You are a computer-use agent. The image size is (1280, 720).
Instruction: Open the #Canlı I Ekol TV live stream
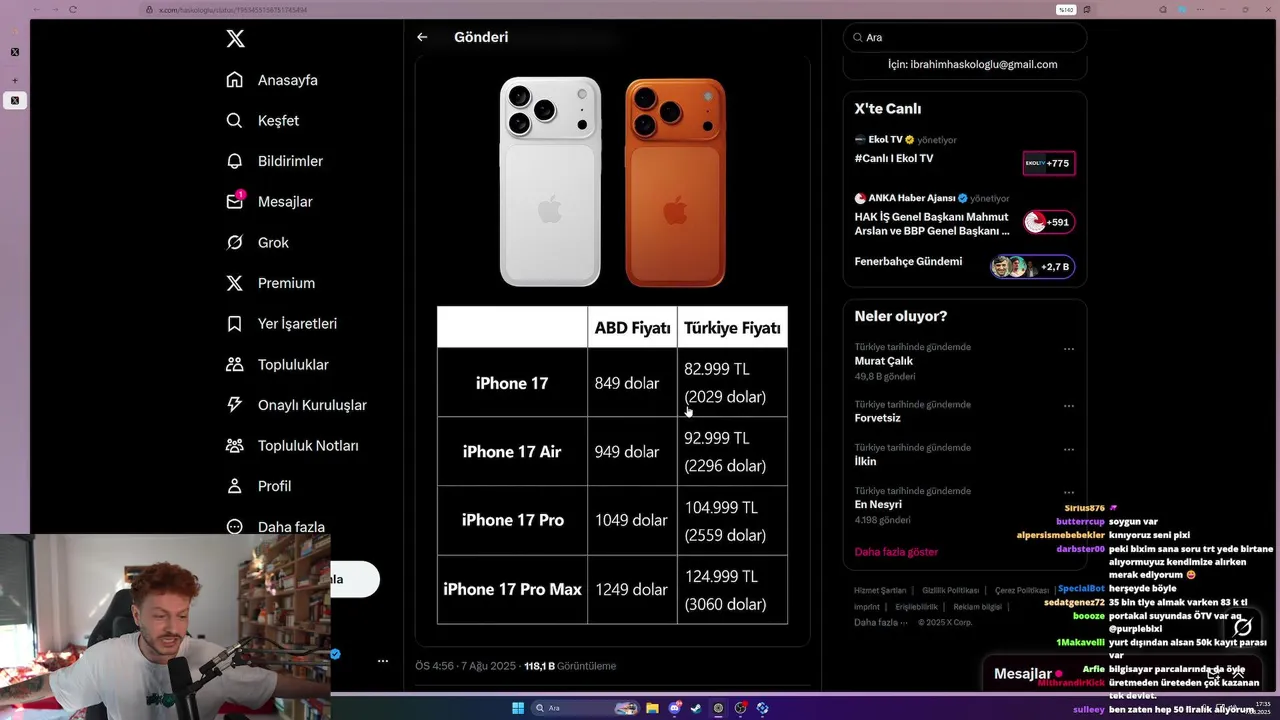(894, 158)
